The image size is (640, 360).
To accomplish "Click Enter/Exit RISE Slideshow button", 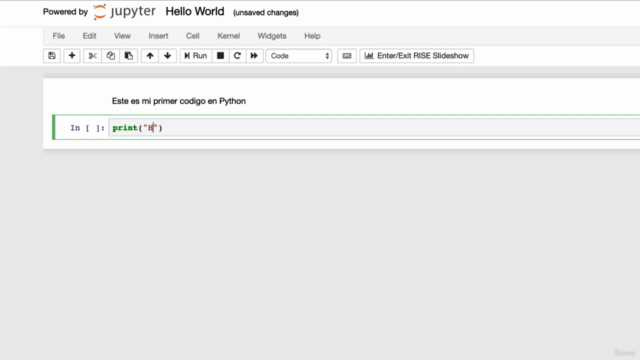I will click(417, 56).
